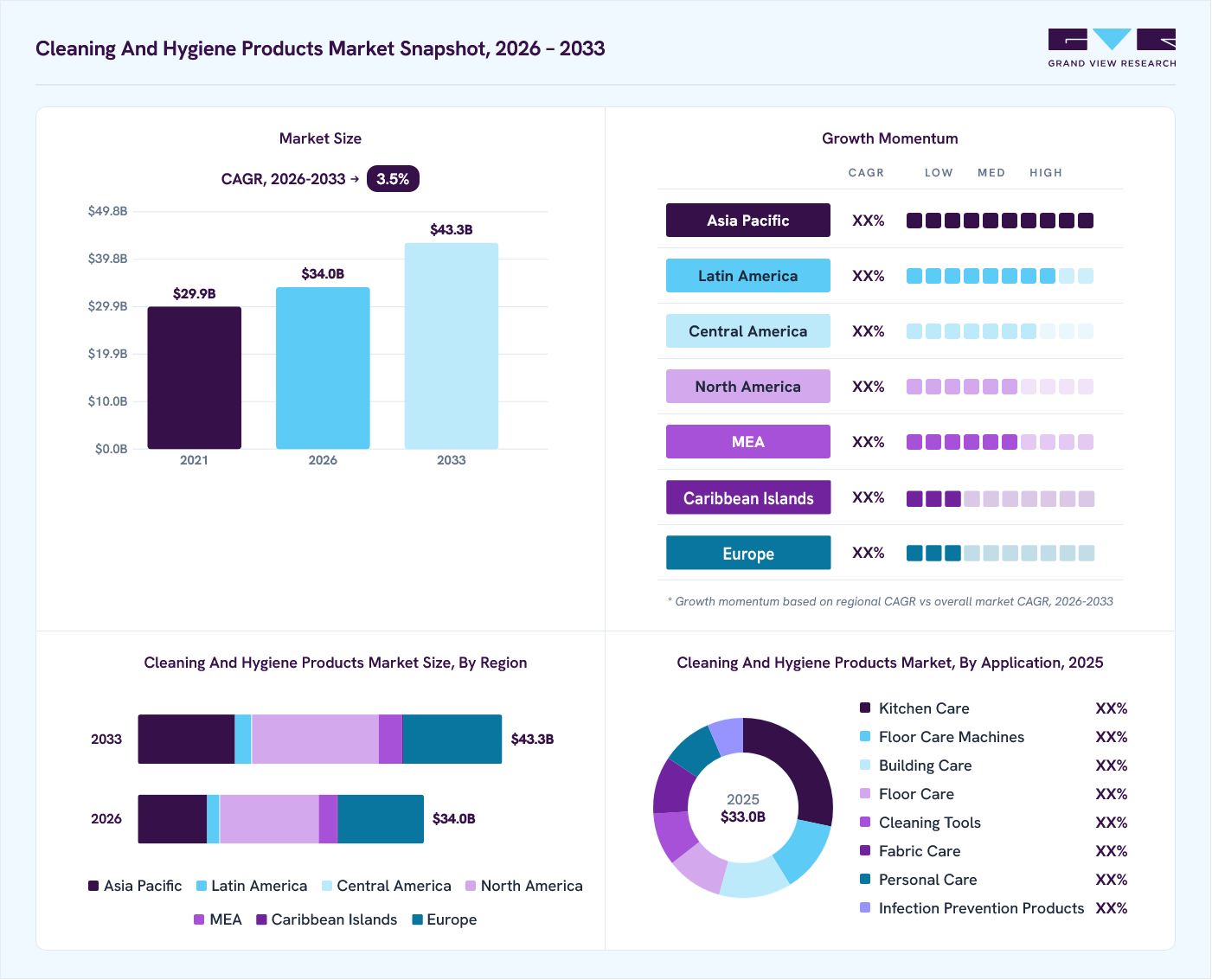
Task: Click the Cleaning Tools legend swatch
Action: pos(865,822)
